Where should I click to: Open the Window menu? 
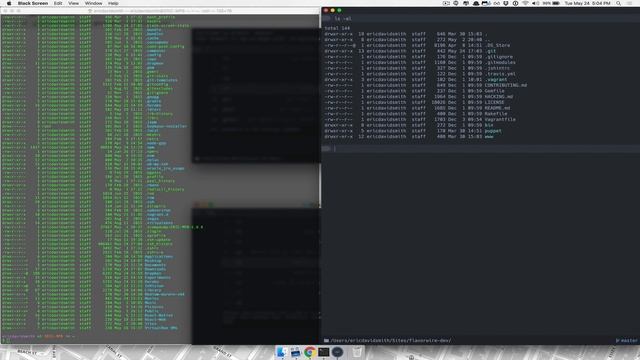(x=93, y=3)
